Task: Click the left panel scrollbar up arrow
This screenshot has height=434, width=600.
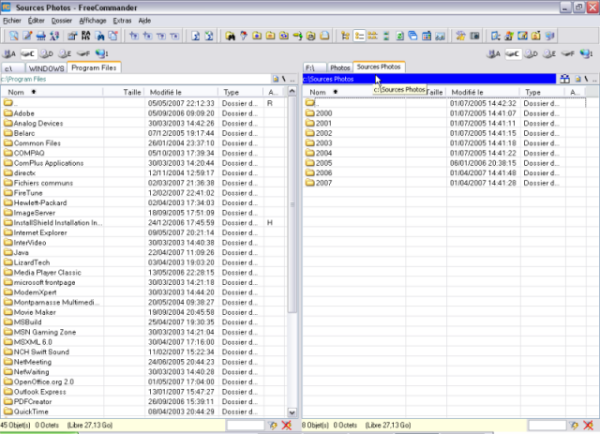Action: [292, 91]
